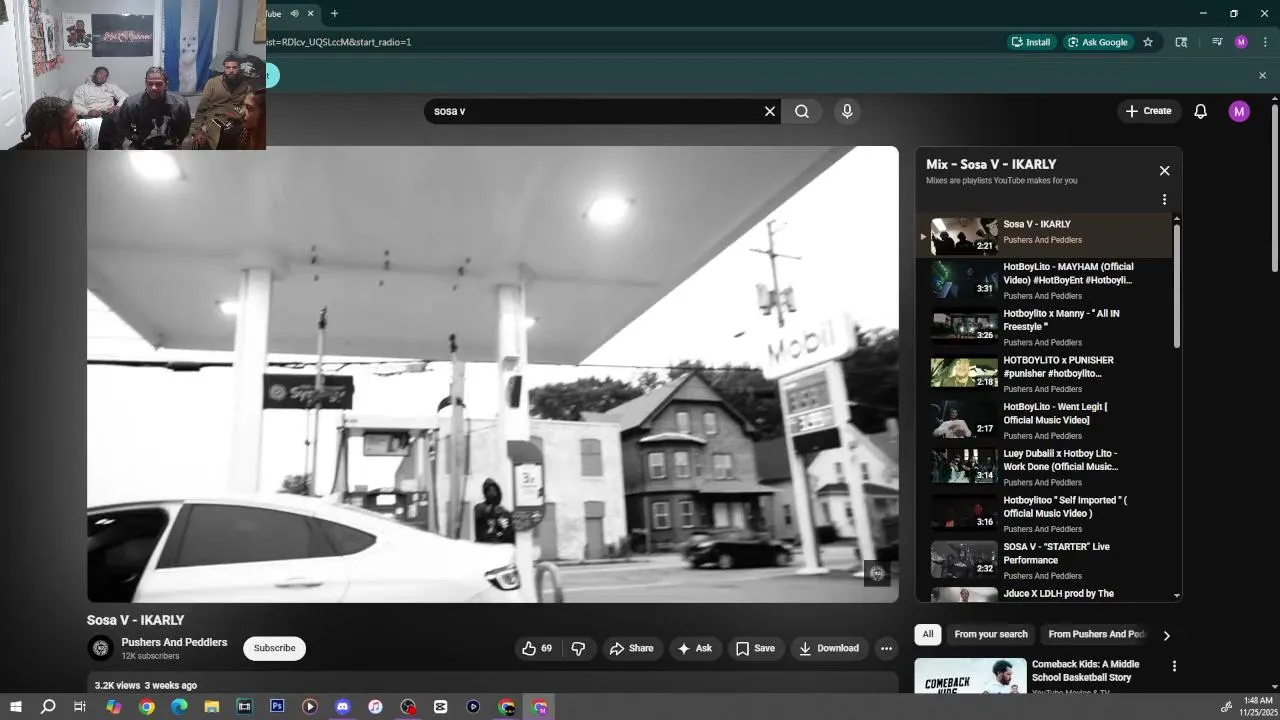The image size is (1280, 720).
Task: Open the Windows Start menu
Action: (15, 706)
